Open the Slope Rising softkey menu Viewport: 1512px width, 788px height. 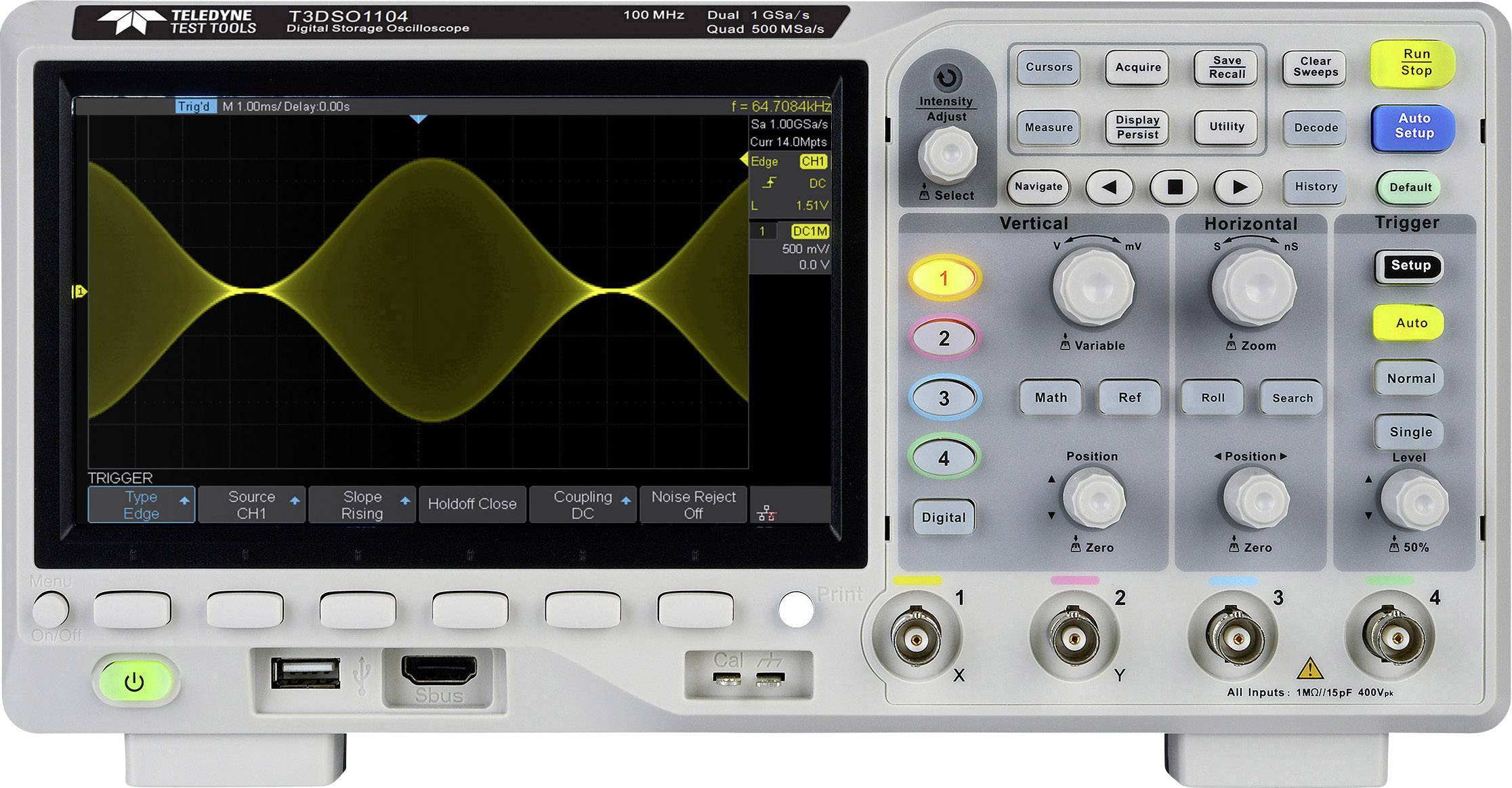click(363, 504)
